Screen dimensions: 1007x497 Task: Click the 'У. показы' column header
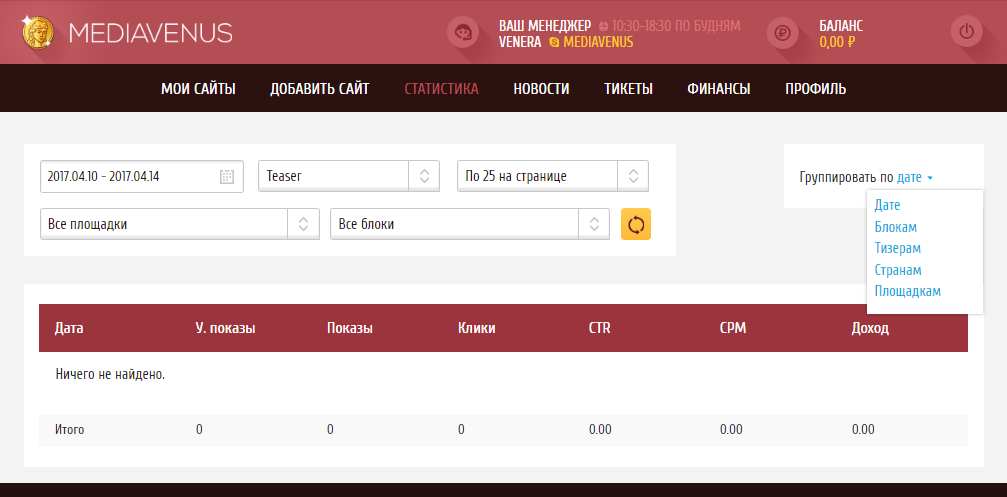tap(225, 328)
